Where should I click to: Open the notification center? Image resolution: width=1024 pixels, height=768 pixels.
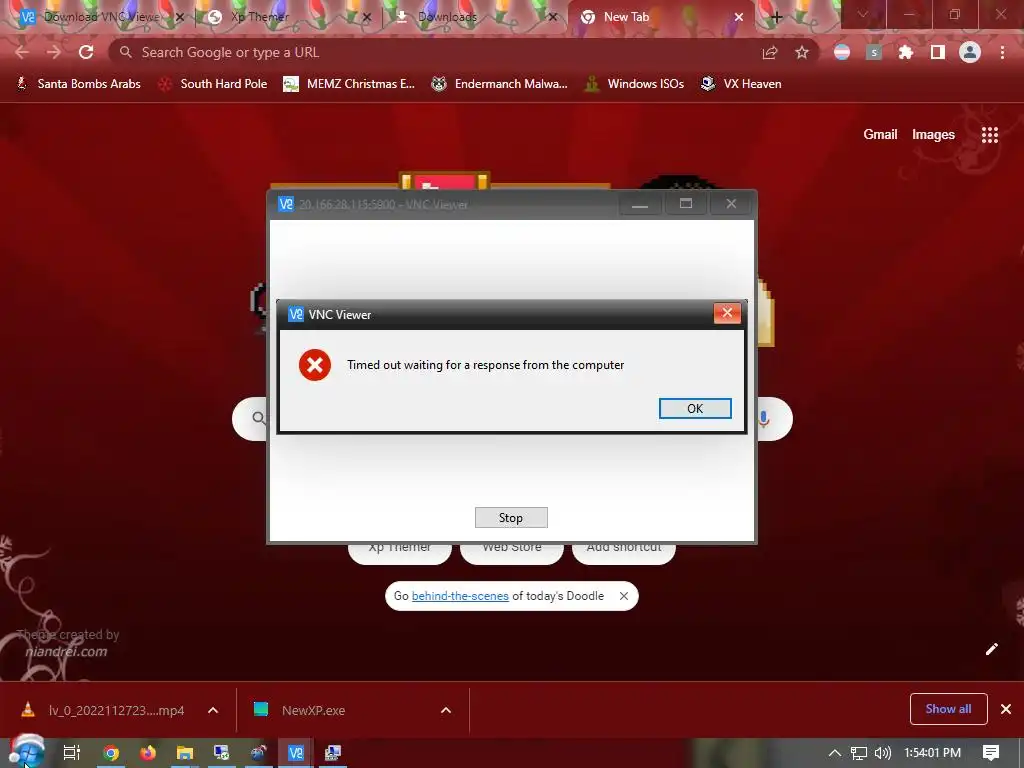tap(991, 752)
